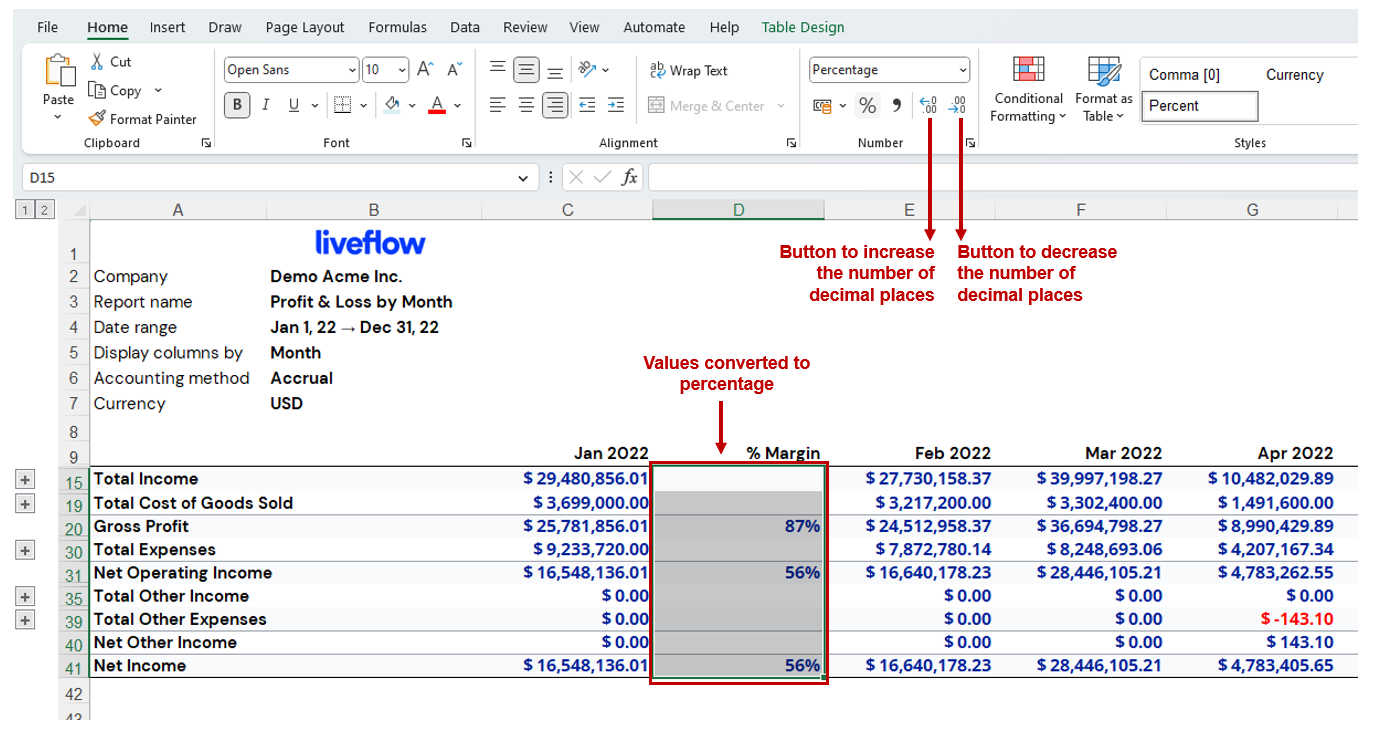Switch to the Formulas ribbon tab
The height and width of the screenshot is (734, 1377).
tap(397, 27)
